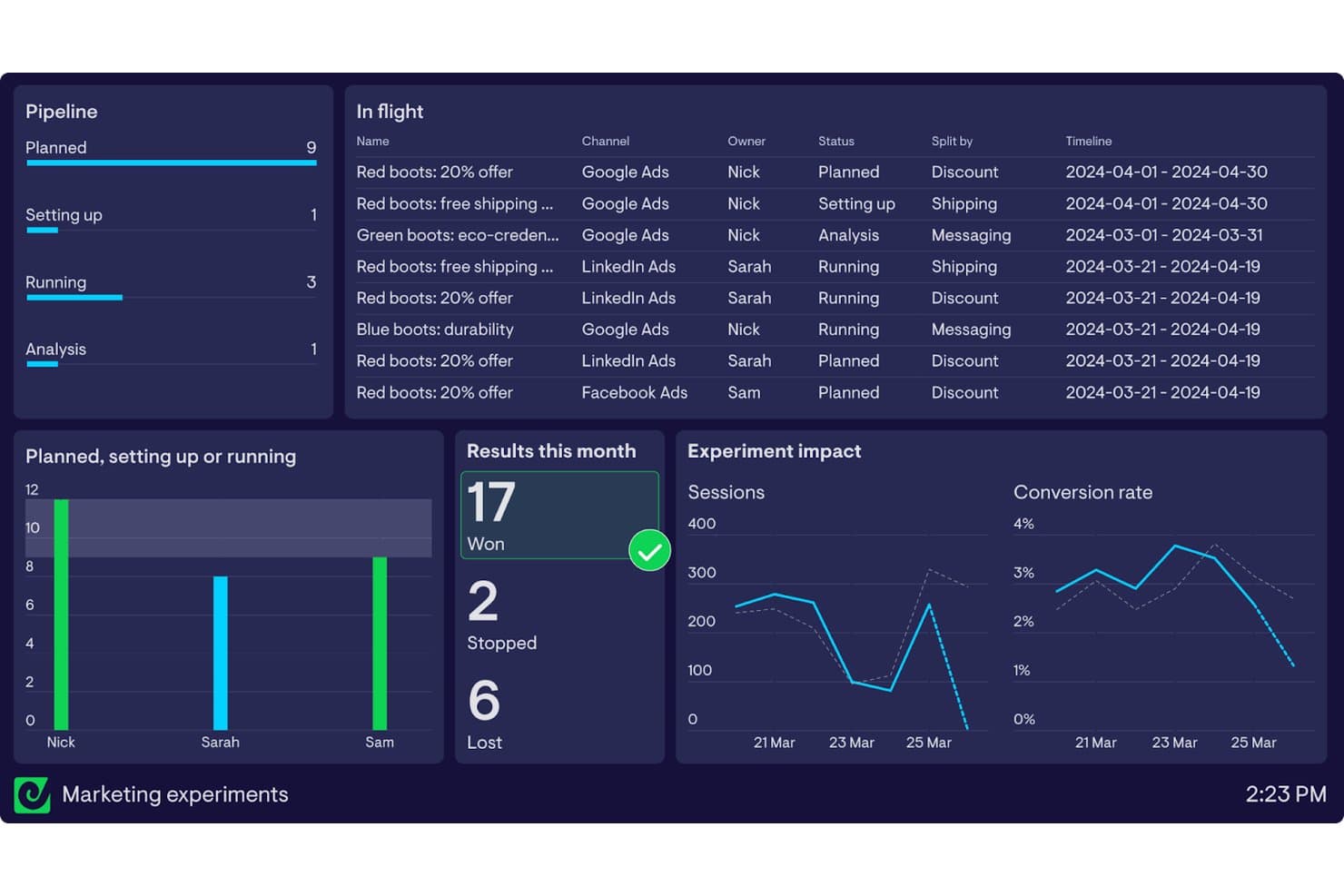
Task: Select the Planned progress bar in Pipeline
Action: point(172,163)
